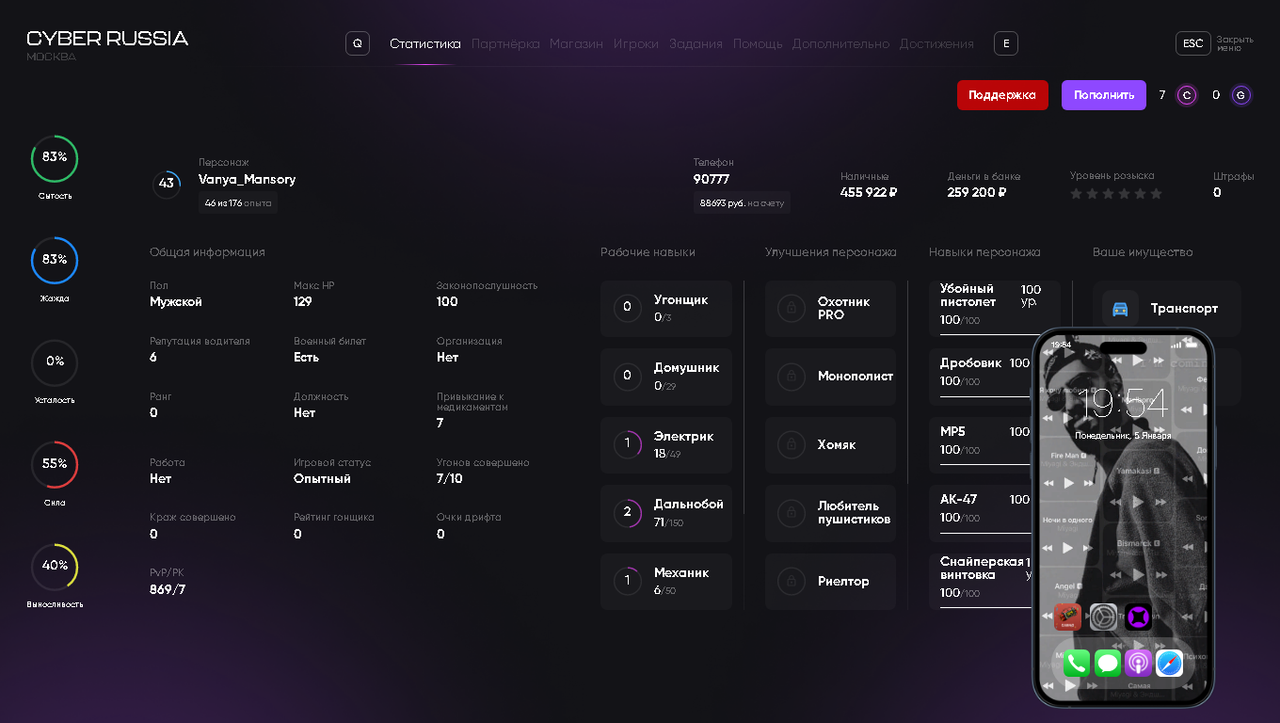Open the gray Settings gear app on smartphone

1103,617
